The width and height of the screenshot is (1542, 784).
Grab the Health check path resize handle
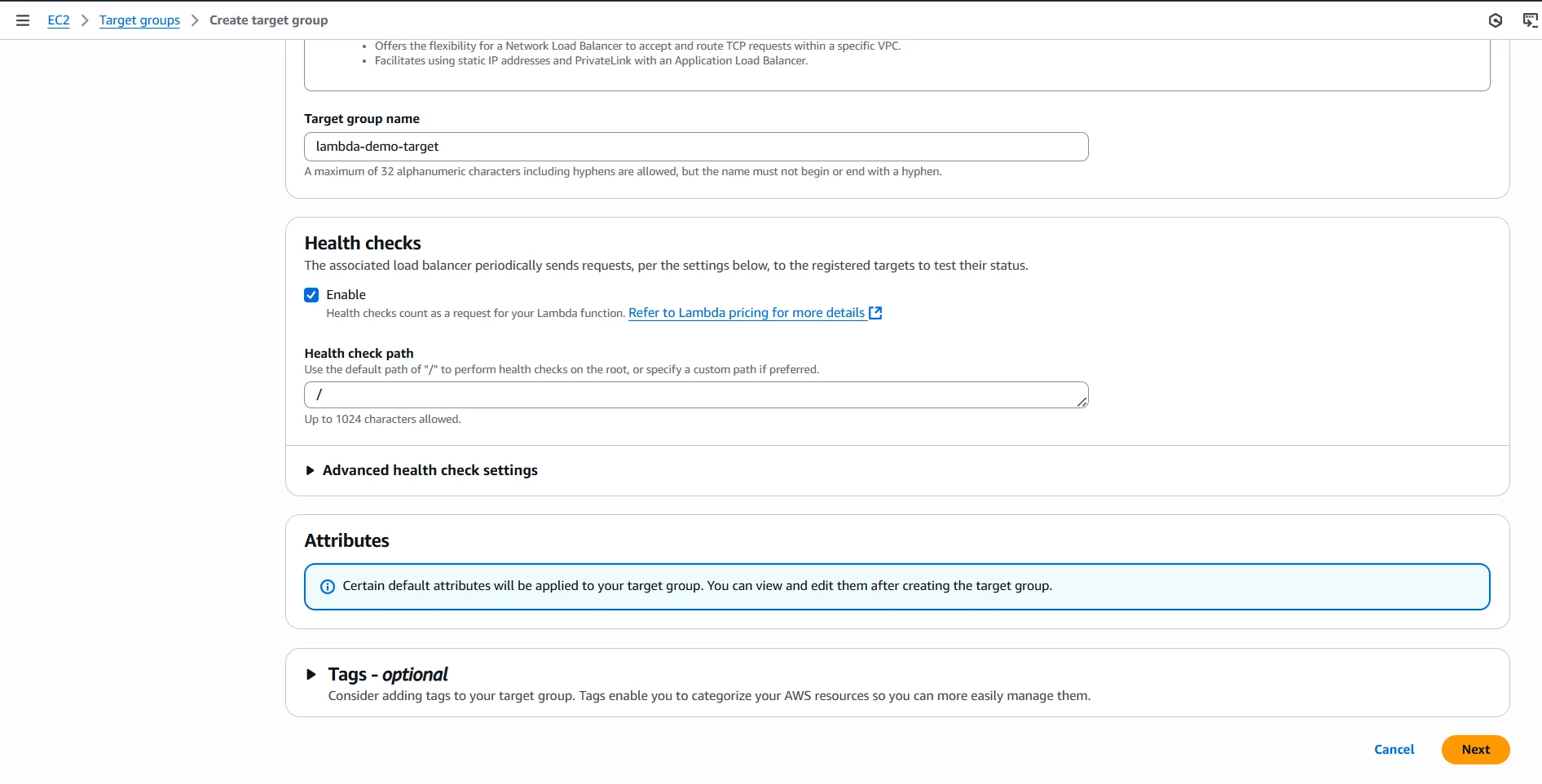point(1082,401)
